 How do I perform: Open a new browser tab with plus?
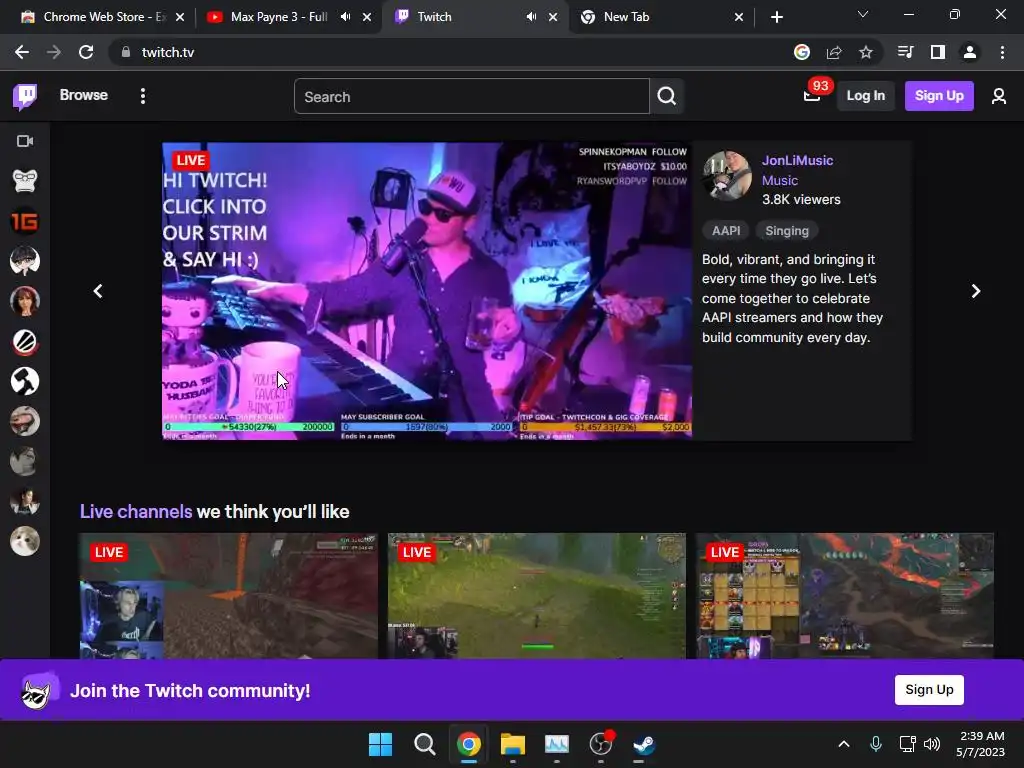click(x=776, y=17)
